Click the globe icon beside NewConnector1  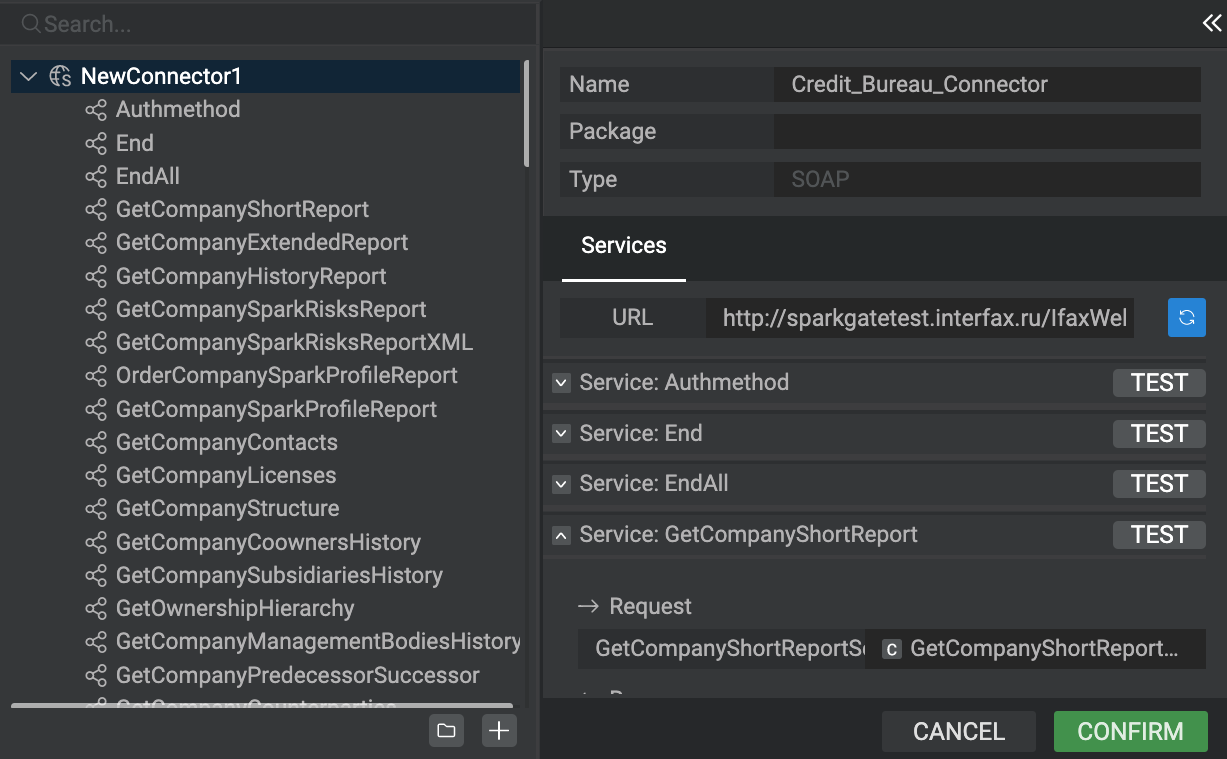(60, 76)
